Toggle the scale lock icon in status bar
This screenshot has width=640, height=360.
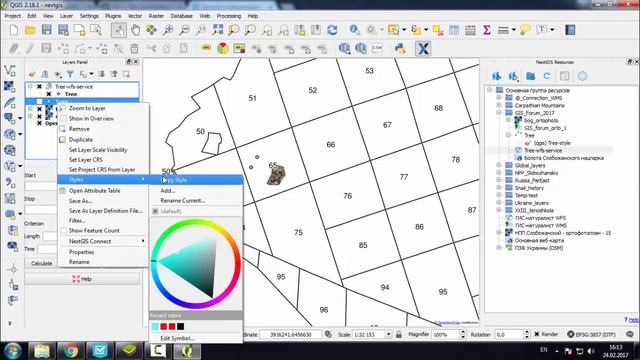coord(399,334)
